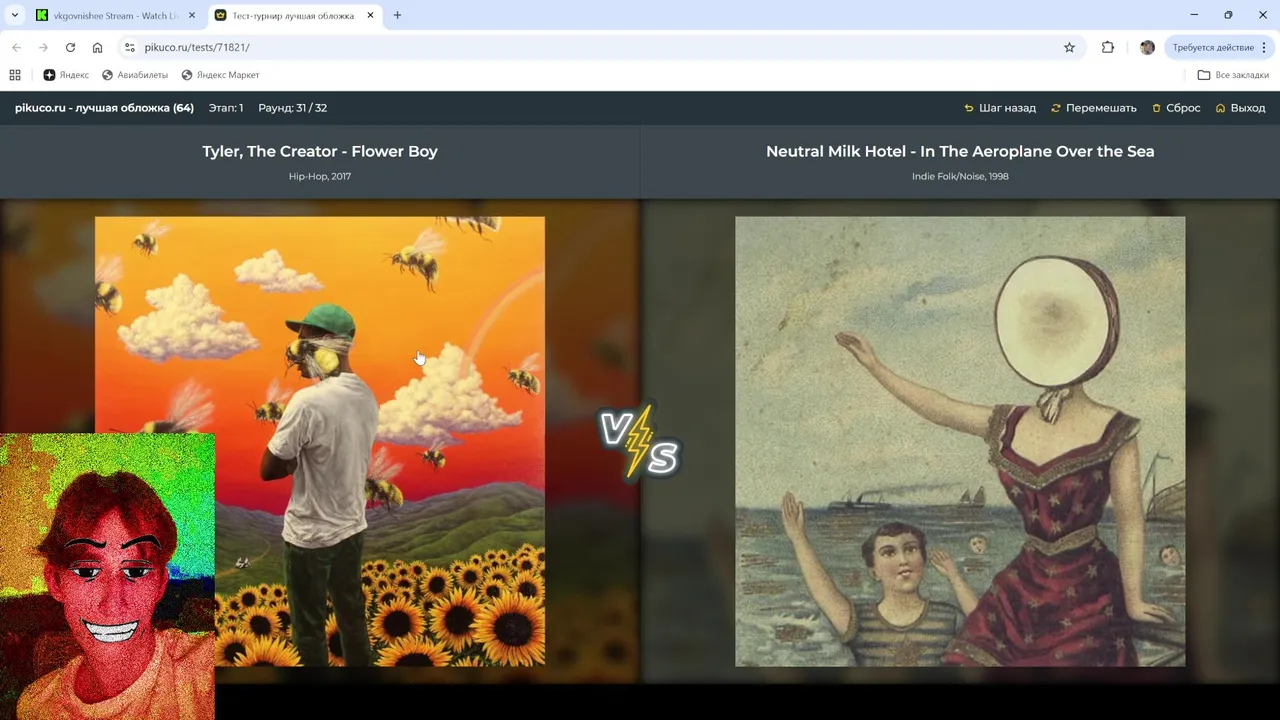Click the Hip-Hop, 2017 subtitle
Image resolution: width=1280 pixels, height=720 pixels.
point(320,176)
